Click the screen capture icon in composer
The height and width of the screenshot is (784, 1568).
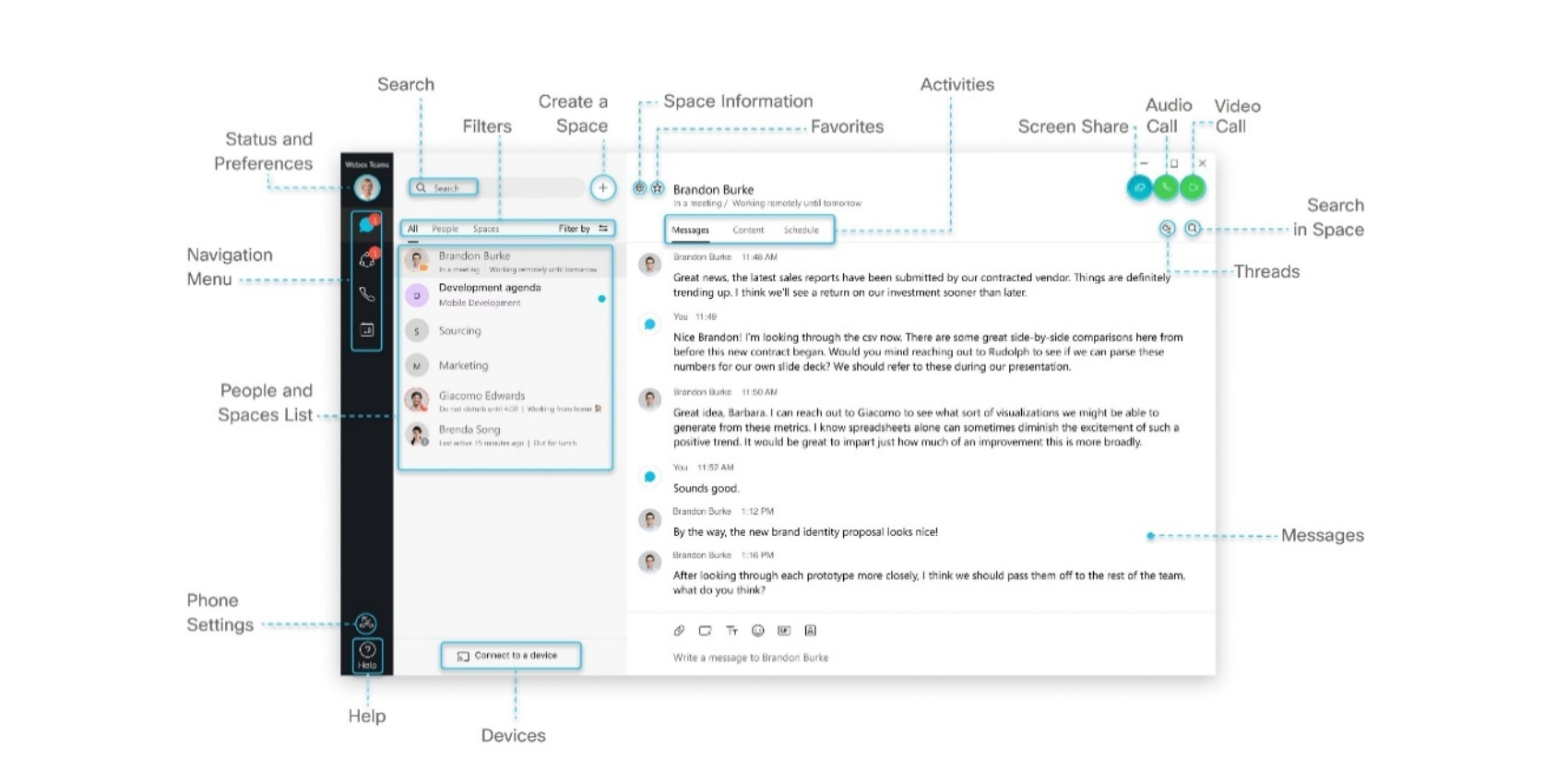tap(705, 631)
